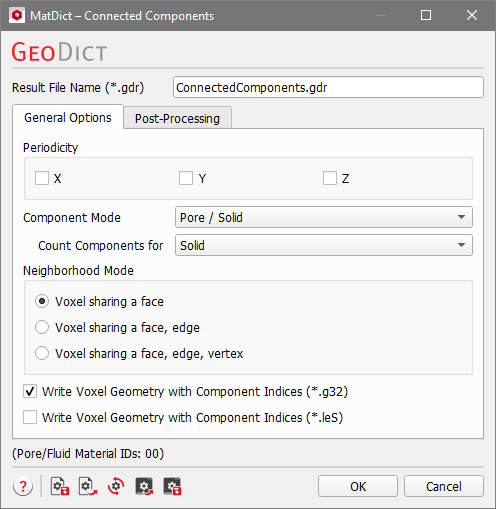496x509 pixels.
Task: Select Voxel sharing a face, edge option
Action: tap(42, 327)
